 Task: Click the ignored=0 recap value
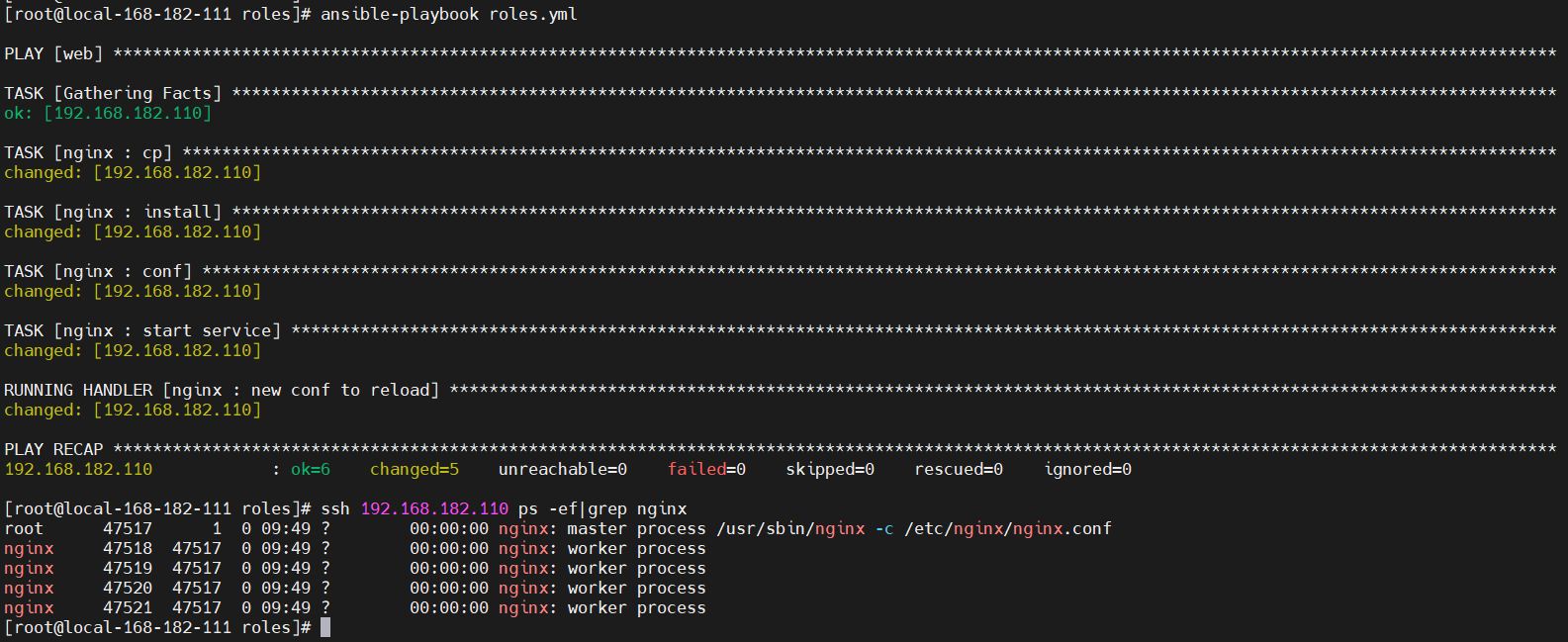pyautogui.click(x=1087, y=469)
